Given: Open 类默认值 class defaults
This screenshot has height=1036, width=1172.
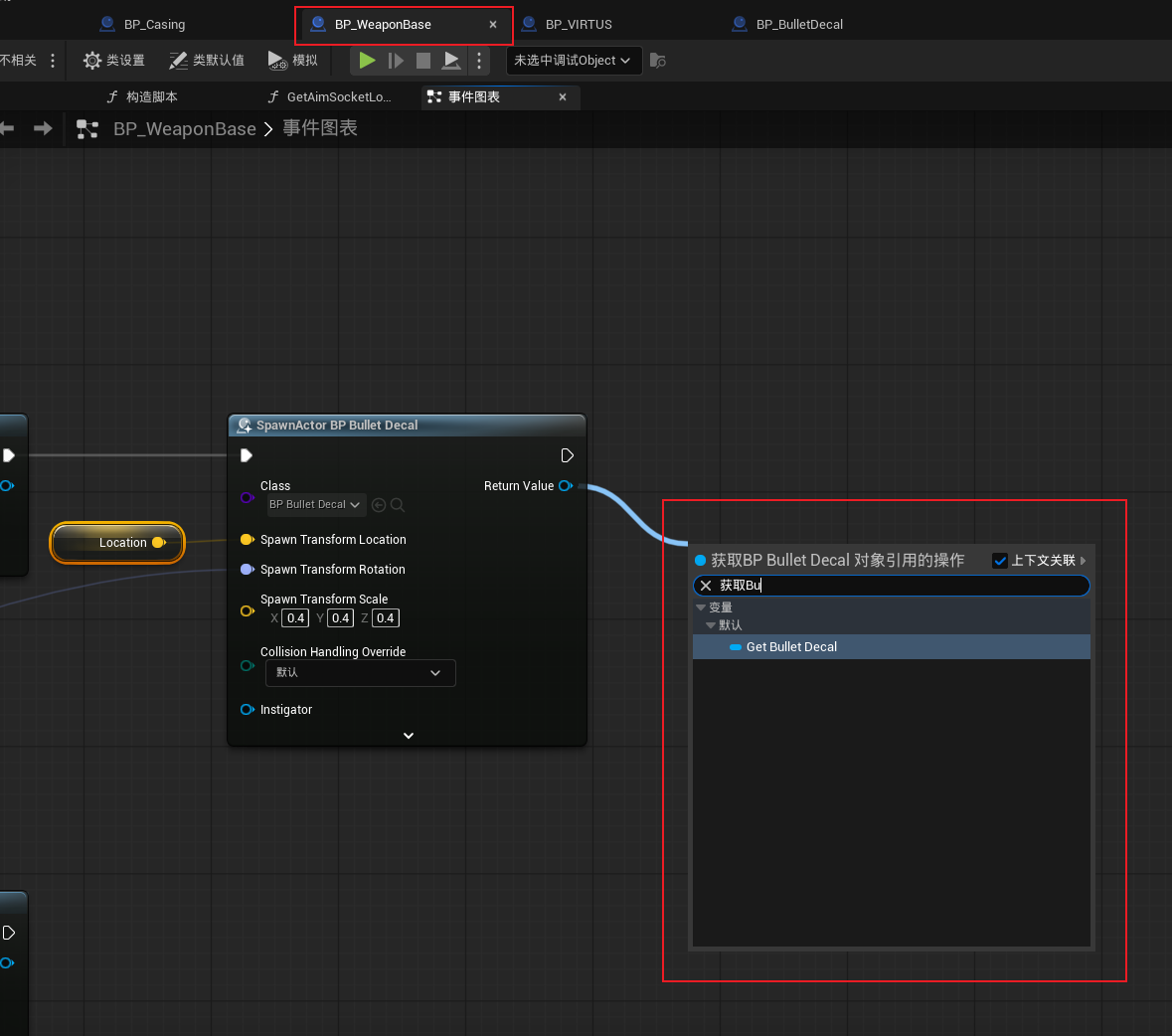Looking at the screenshot, I should pyautogui.click(x=207, y=60).
